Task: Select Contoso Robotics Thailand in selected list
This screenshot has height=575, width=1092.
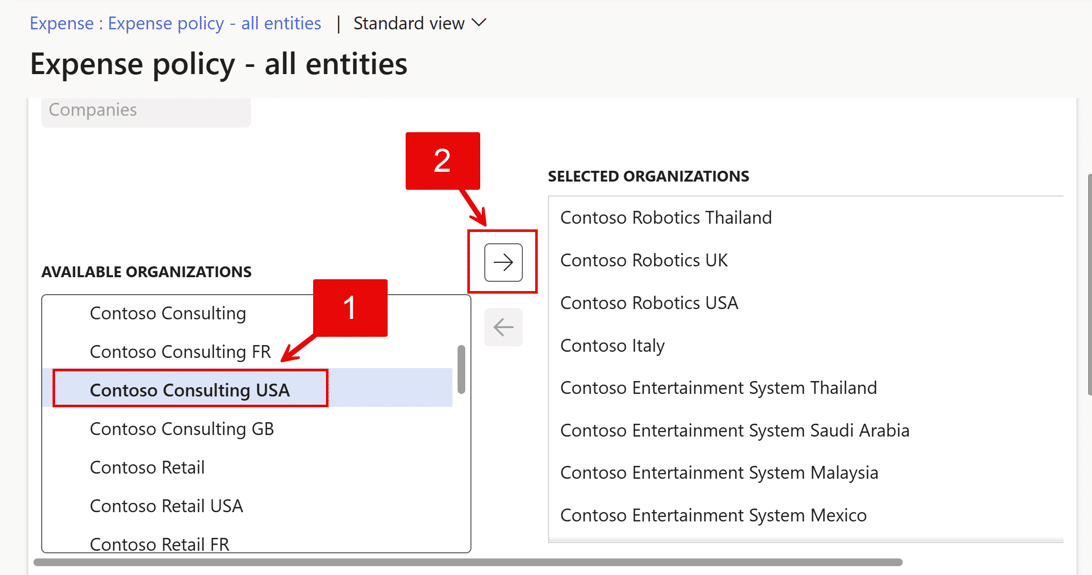Action: click(666, 218)
